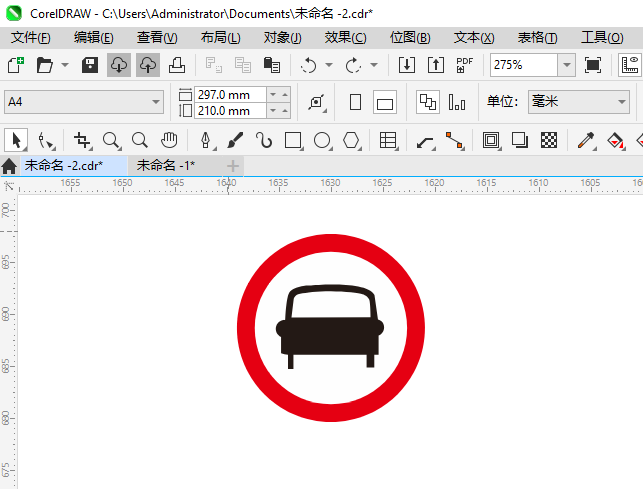Select the Shape node edit tool
643x489 pixels.
(46, 140)
